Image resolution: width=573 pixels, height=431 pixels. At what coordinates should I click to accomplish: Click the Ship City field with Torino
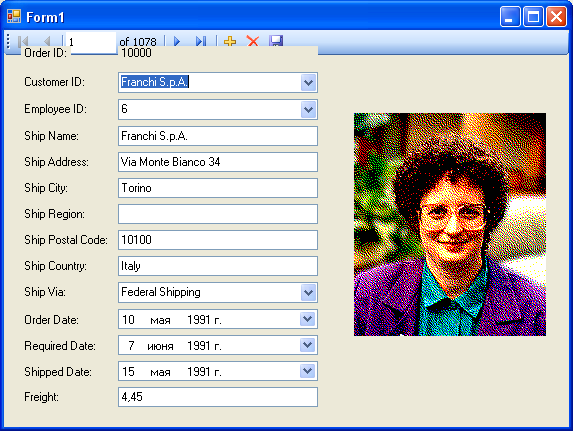pyautogui.click(x=218, y=188)
